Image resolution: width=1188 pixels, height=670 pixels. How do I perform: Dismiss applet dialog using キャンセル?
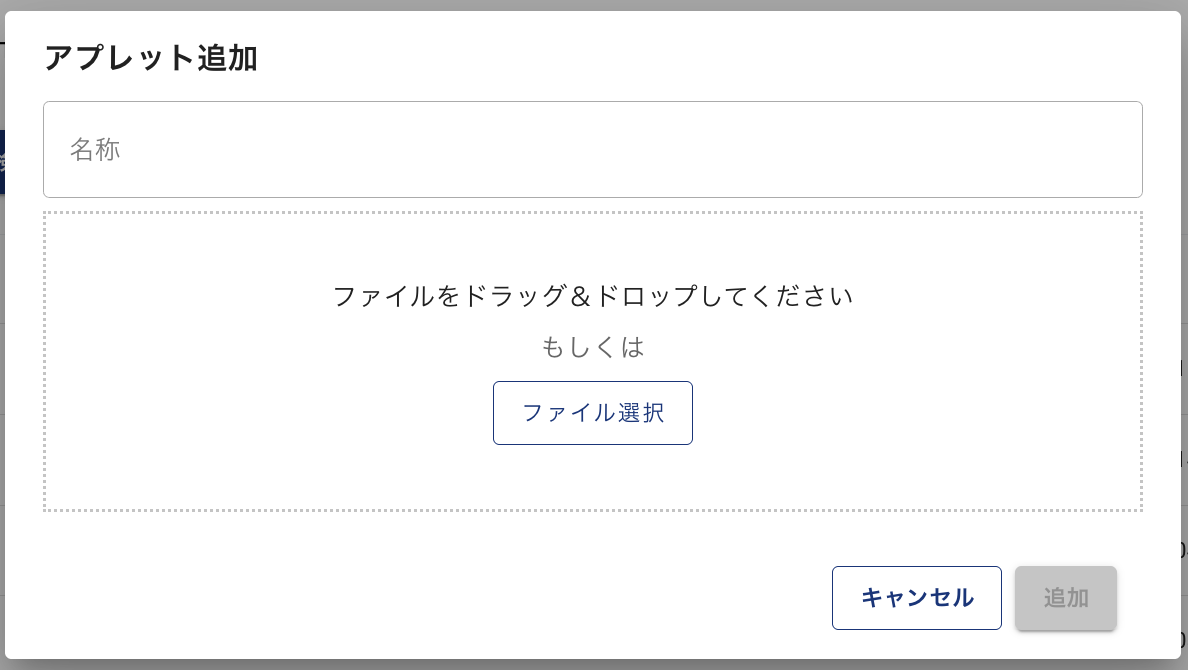[917, 598]
